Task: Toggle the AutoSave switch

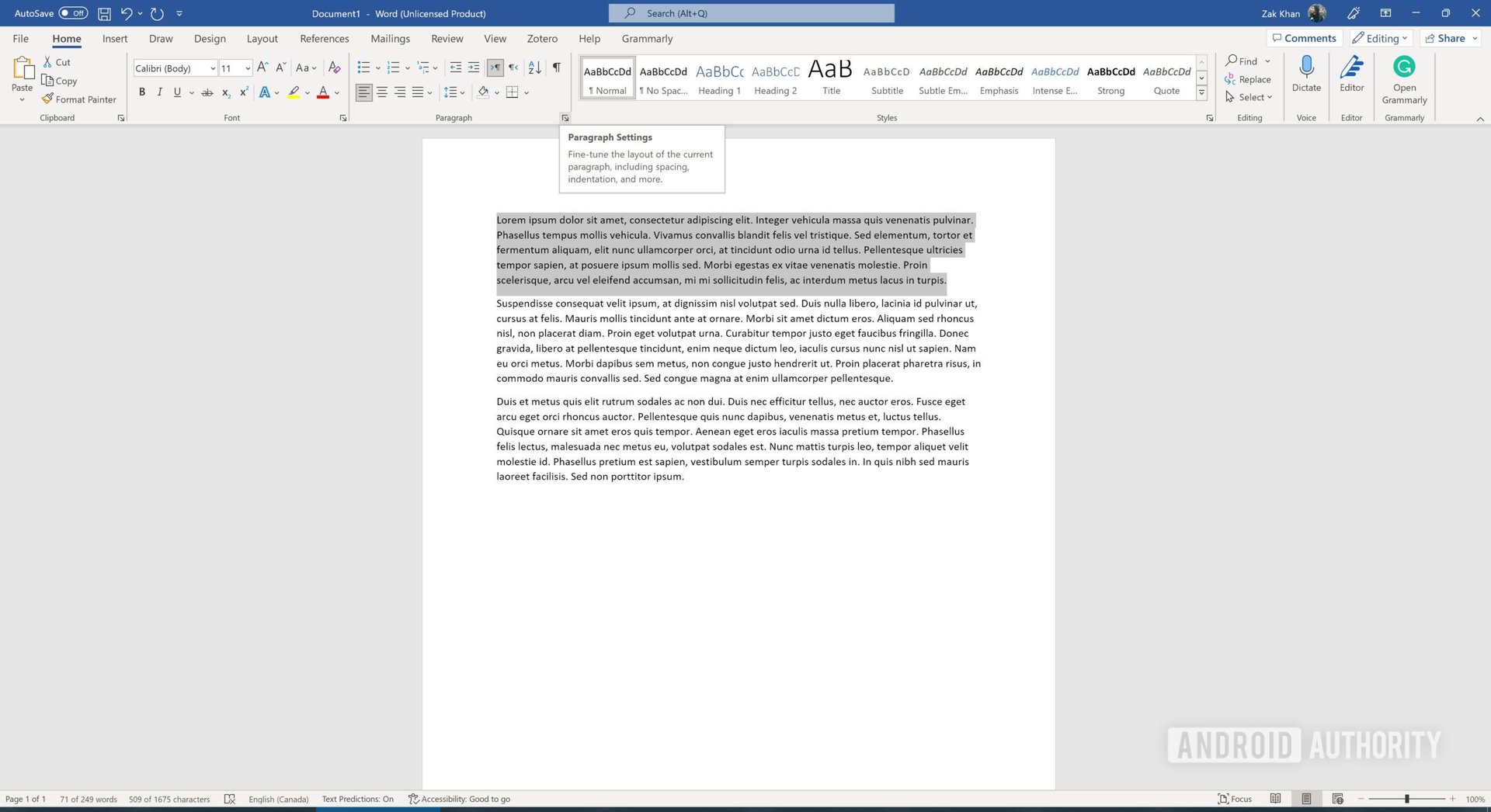Action: (73, 13)
